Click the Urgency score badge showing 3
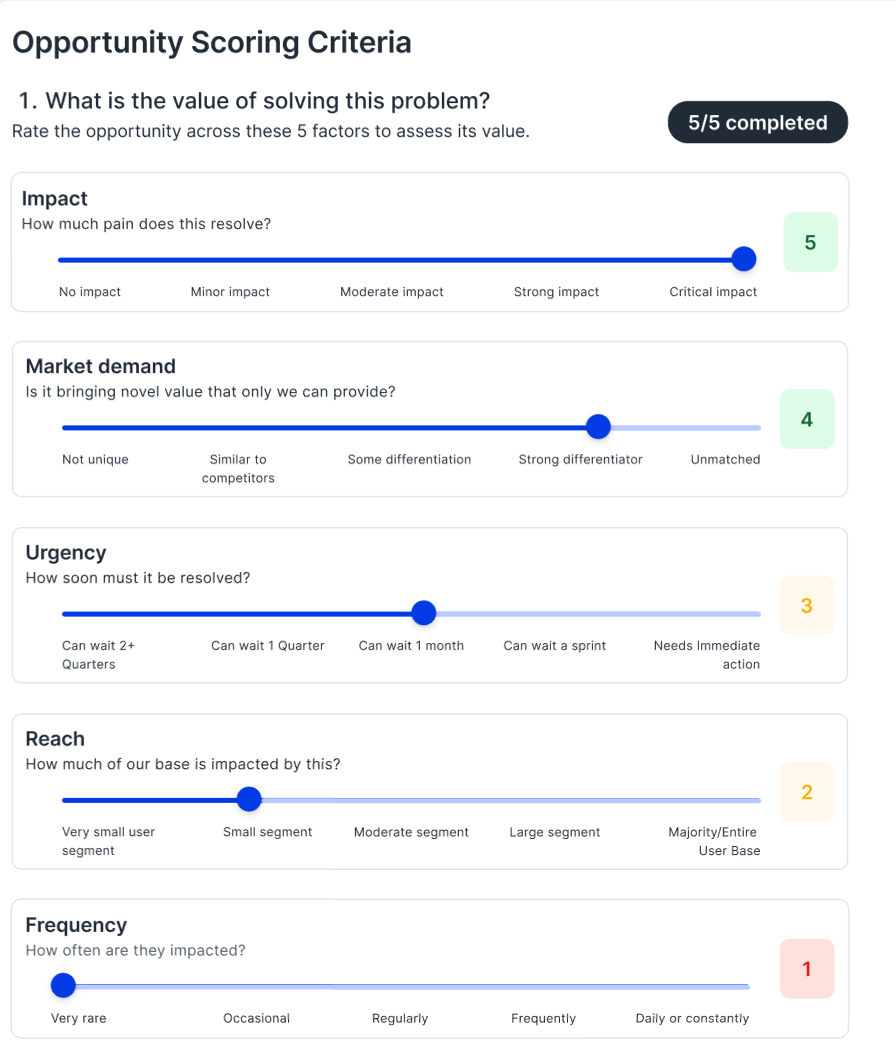895x1048 pixels. 806,605
